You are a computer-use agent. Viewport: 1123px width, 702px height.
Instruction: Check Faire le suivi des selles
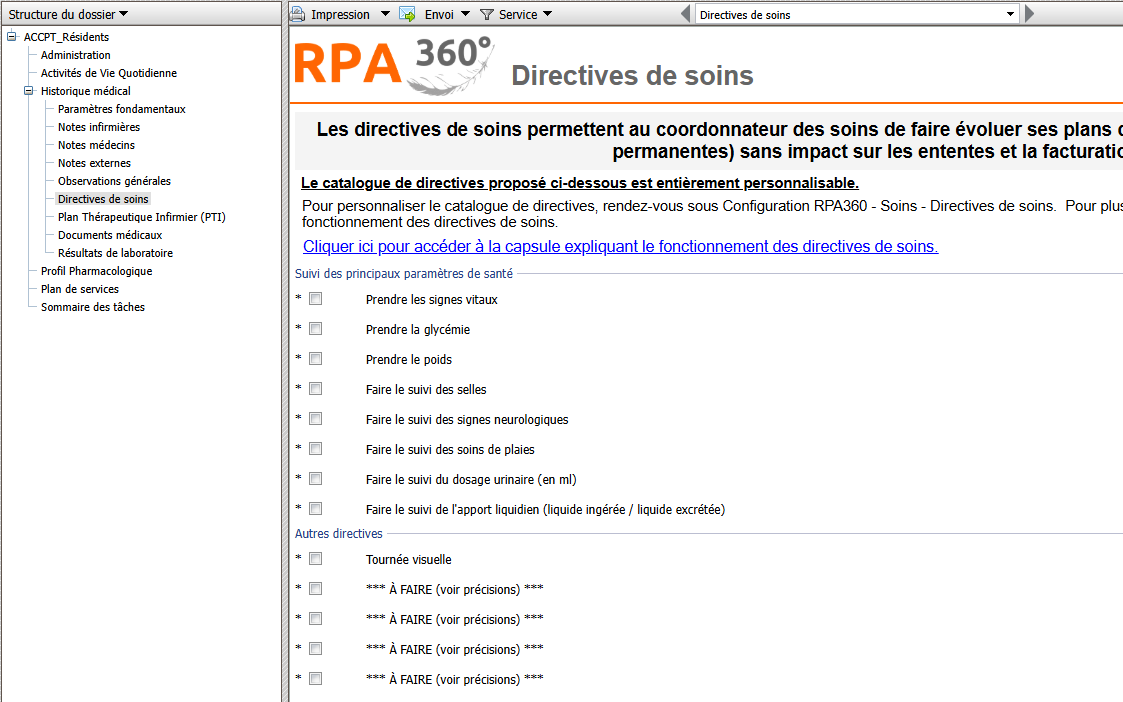316,389
